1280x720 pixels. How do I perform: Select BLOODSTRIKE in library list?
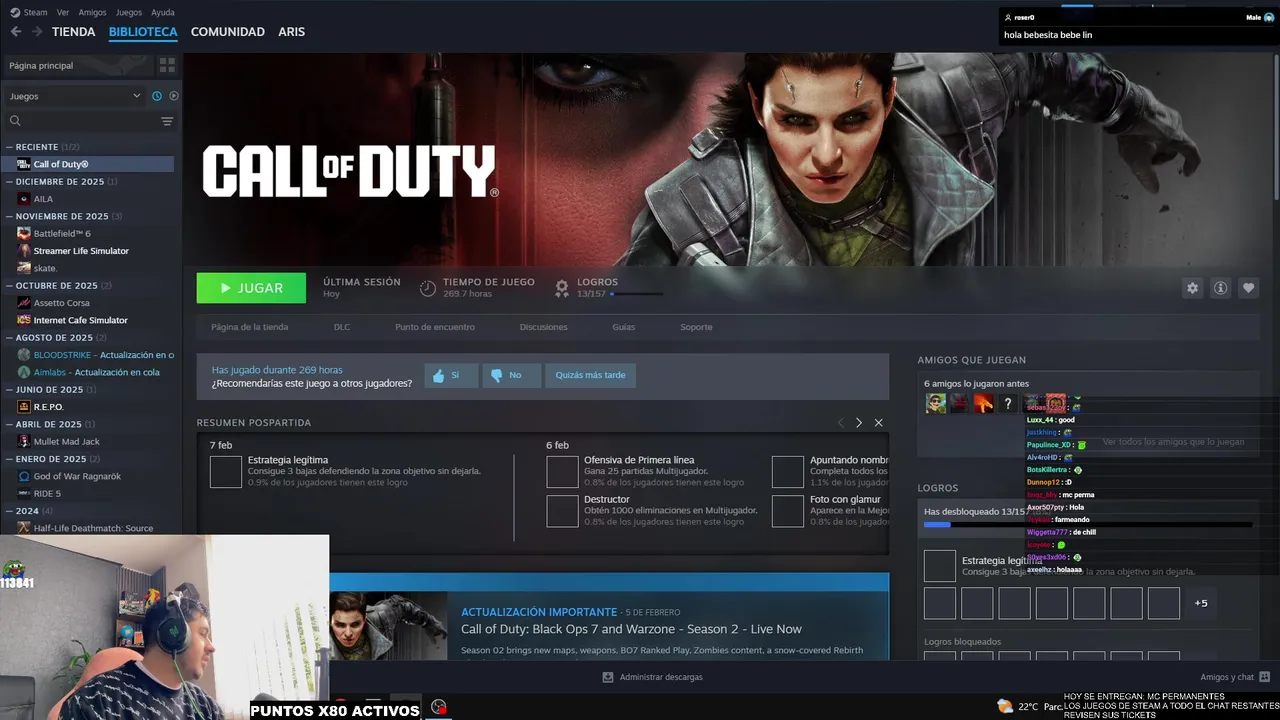point(89,355)
